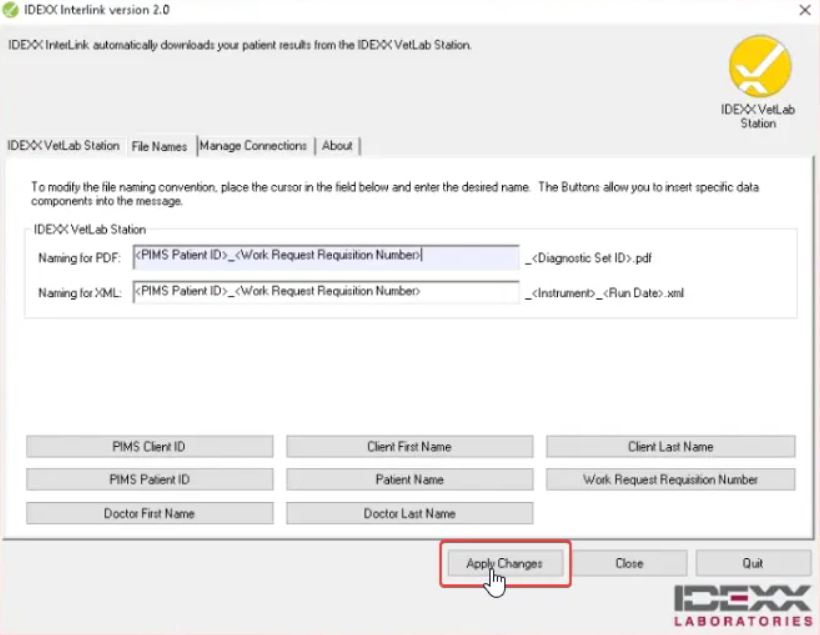The height and width of the screenshot is (635, 820).
Task: Click the InterLink automatic downloads description sentence
Action: [x=240, y=45]
